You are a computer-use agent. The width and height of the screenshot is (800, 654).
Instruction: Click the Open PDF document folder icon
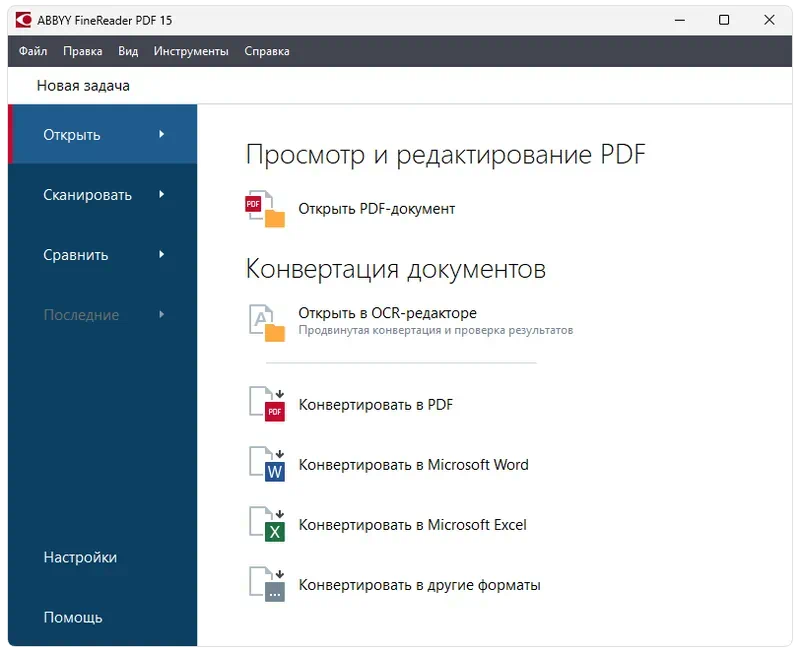tap(266, 209)
